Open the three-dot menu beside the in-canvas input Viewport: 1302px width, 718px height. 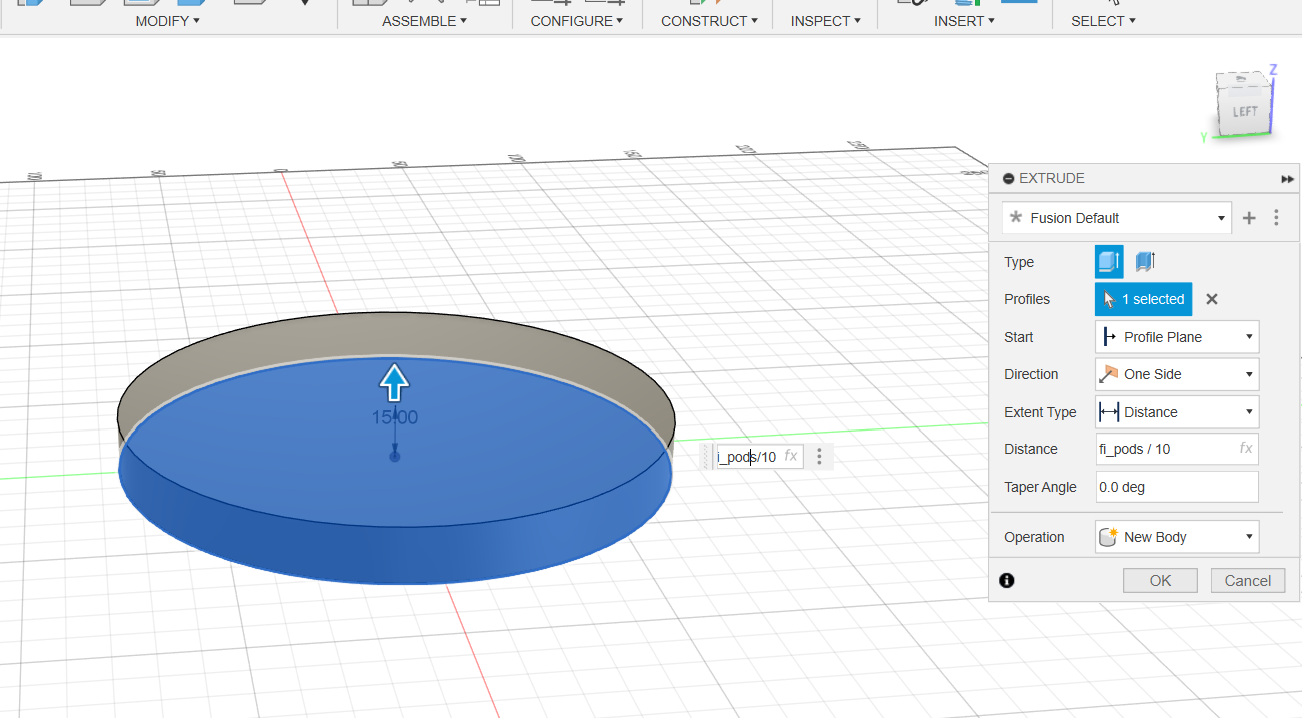click(x=819, y=457)
